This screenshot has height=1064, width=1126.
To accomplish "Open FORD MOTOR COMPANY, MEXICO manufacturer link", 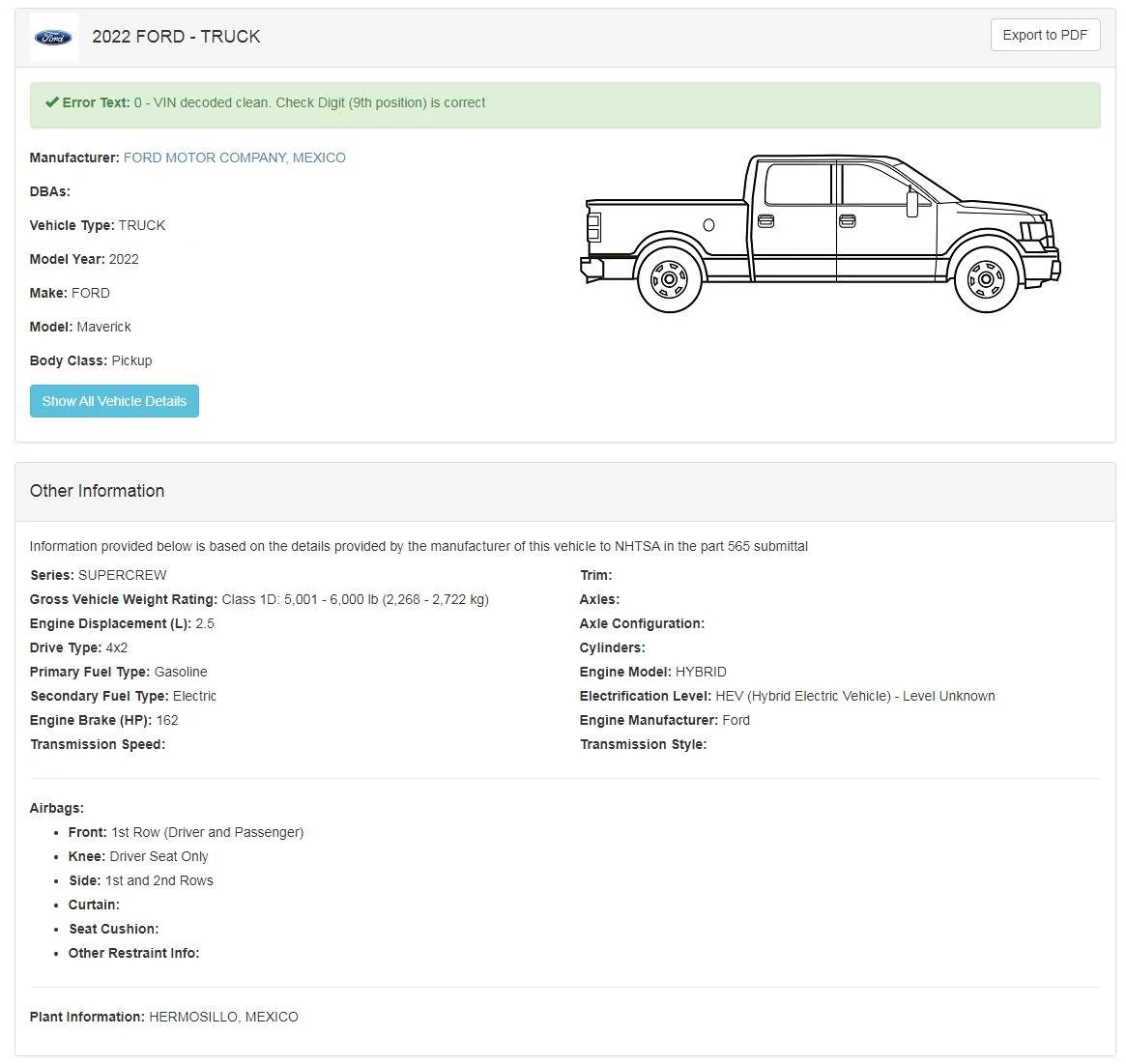I will point(234,158).
